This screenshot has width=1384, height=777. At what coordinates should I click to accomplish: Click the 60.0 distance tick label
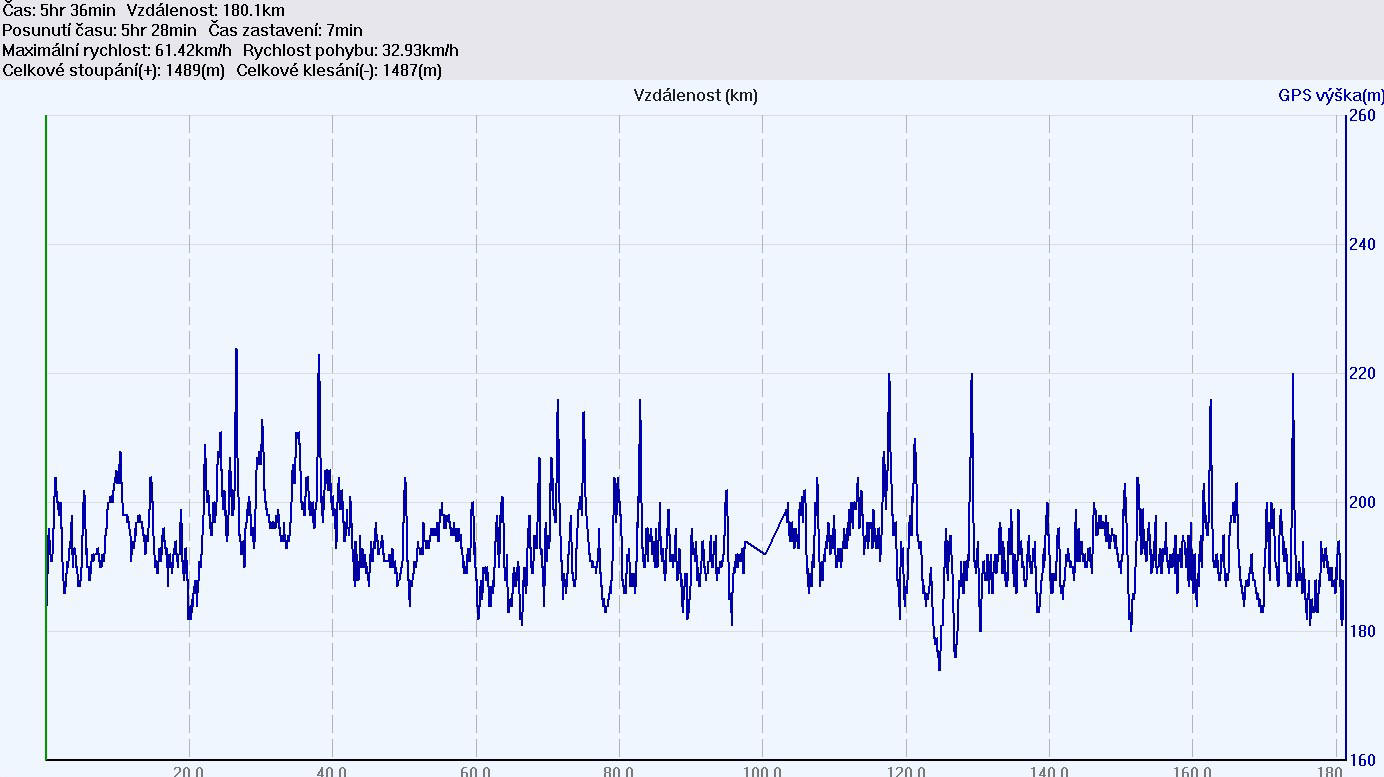pyautogui.click(x=476, y=771)
